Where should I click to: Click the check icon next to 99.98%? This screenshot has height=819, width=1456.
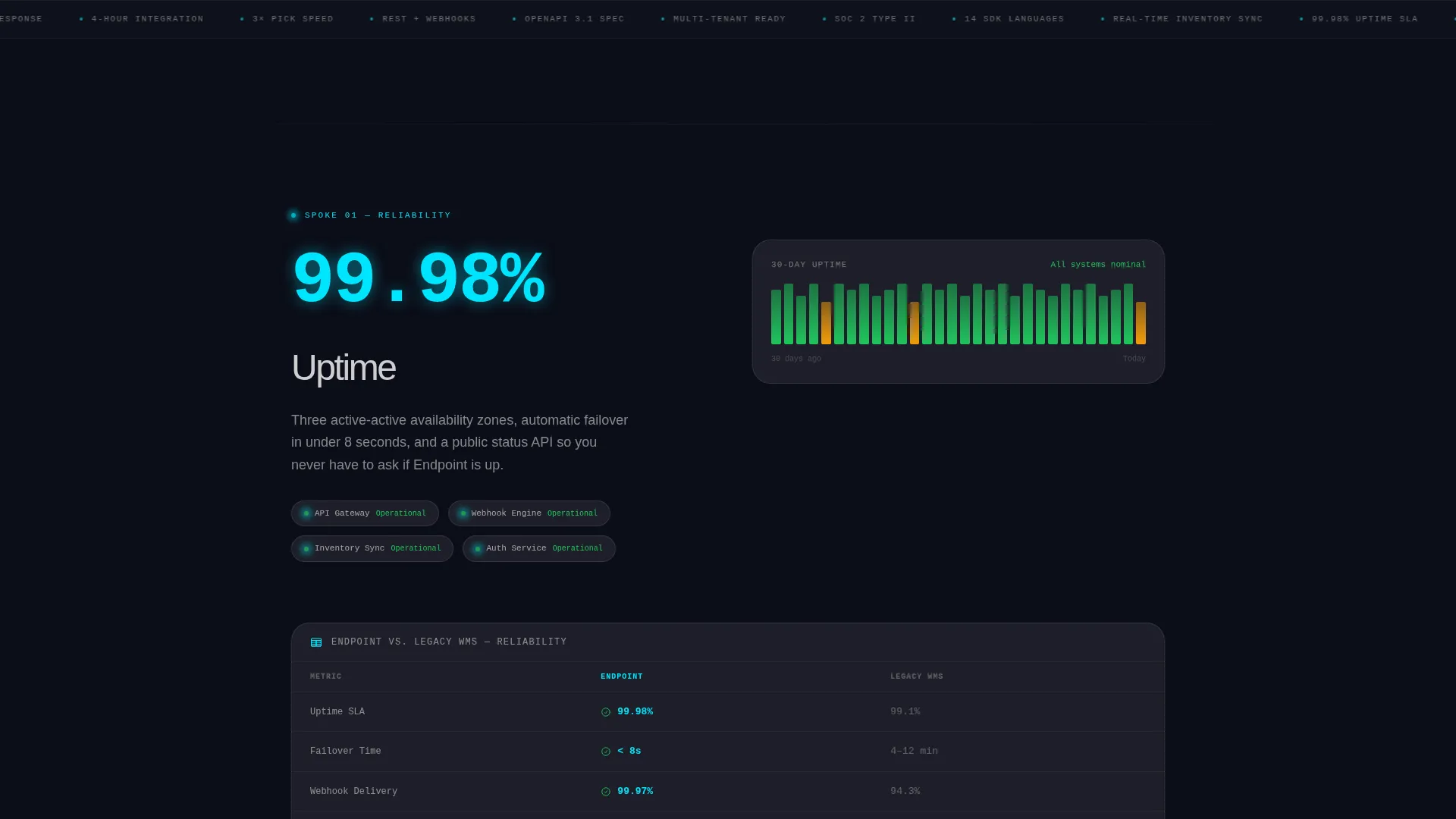click(x=606, y=712)
